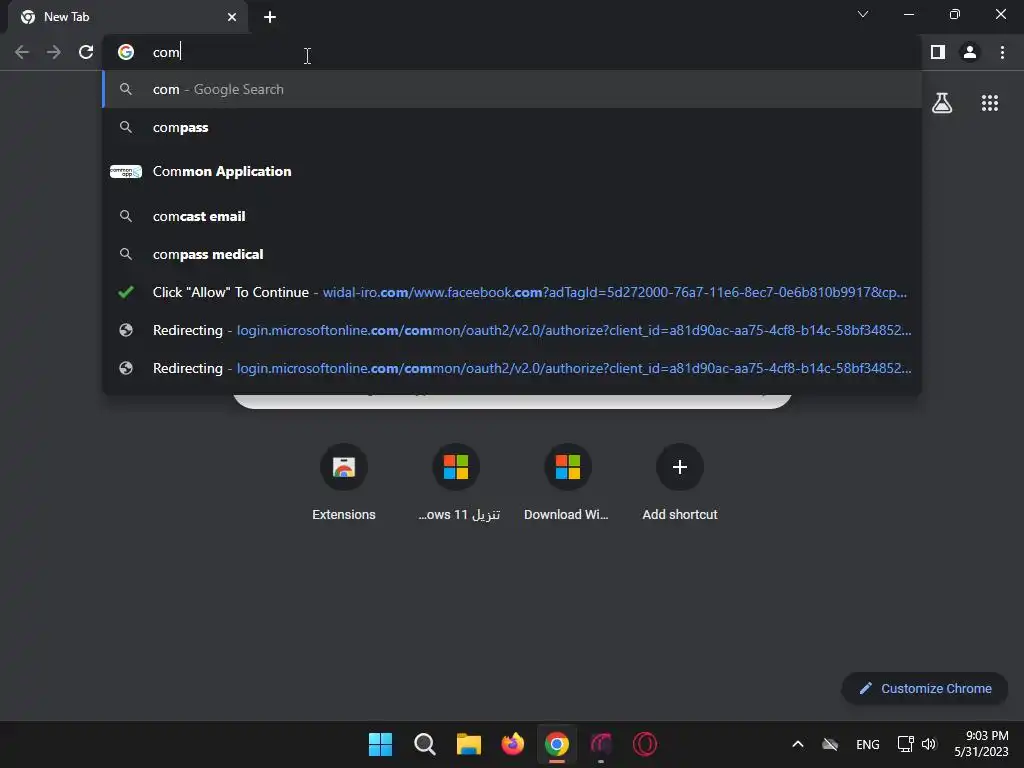Click the Google icon in the address bar

point(126,52)
